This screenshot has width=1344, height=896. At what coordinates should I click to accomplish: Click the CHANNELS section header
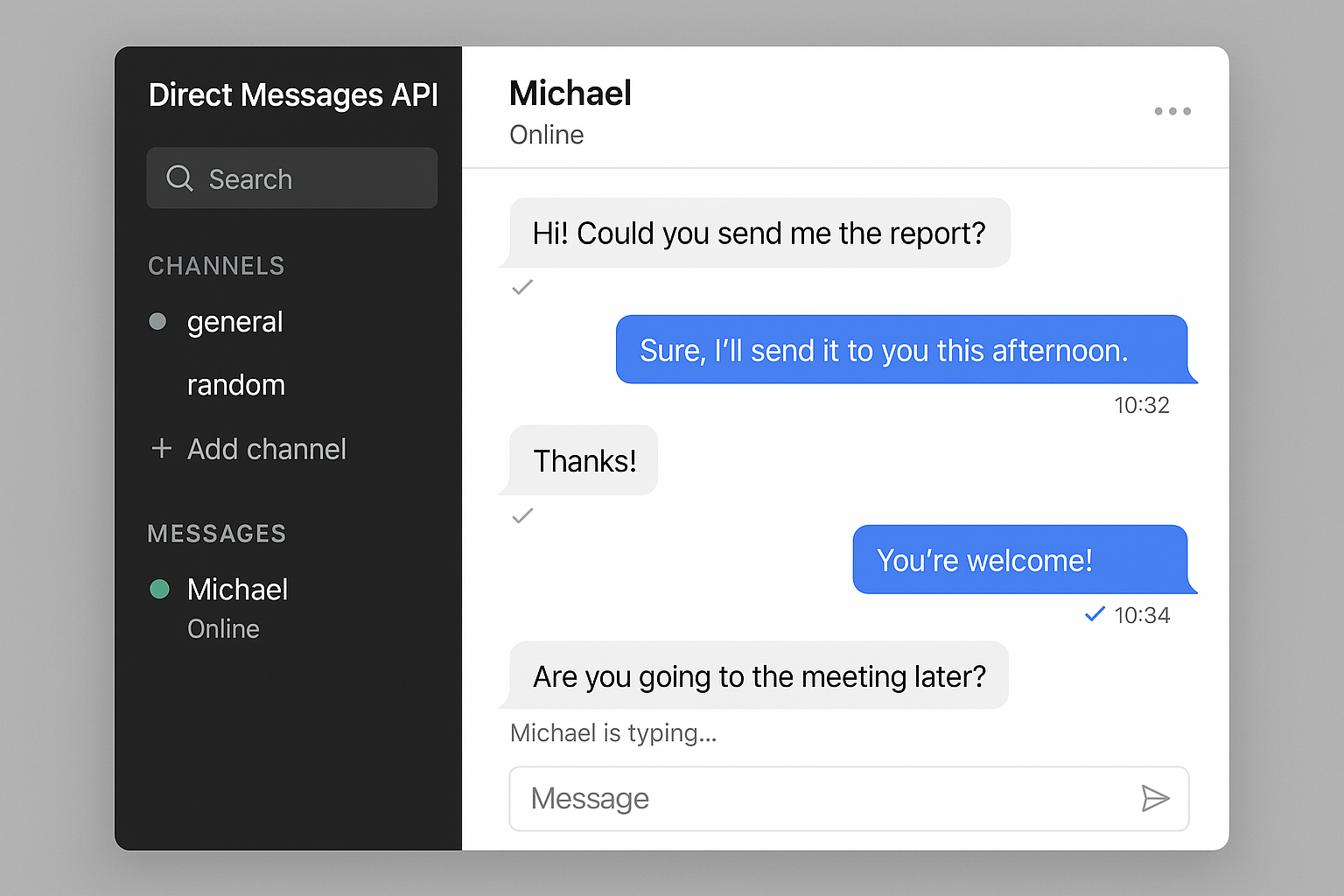pos(216,266)
